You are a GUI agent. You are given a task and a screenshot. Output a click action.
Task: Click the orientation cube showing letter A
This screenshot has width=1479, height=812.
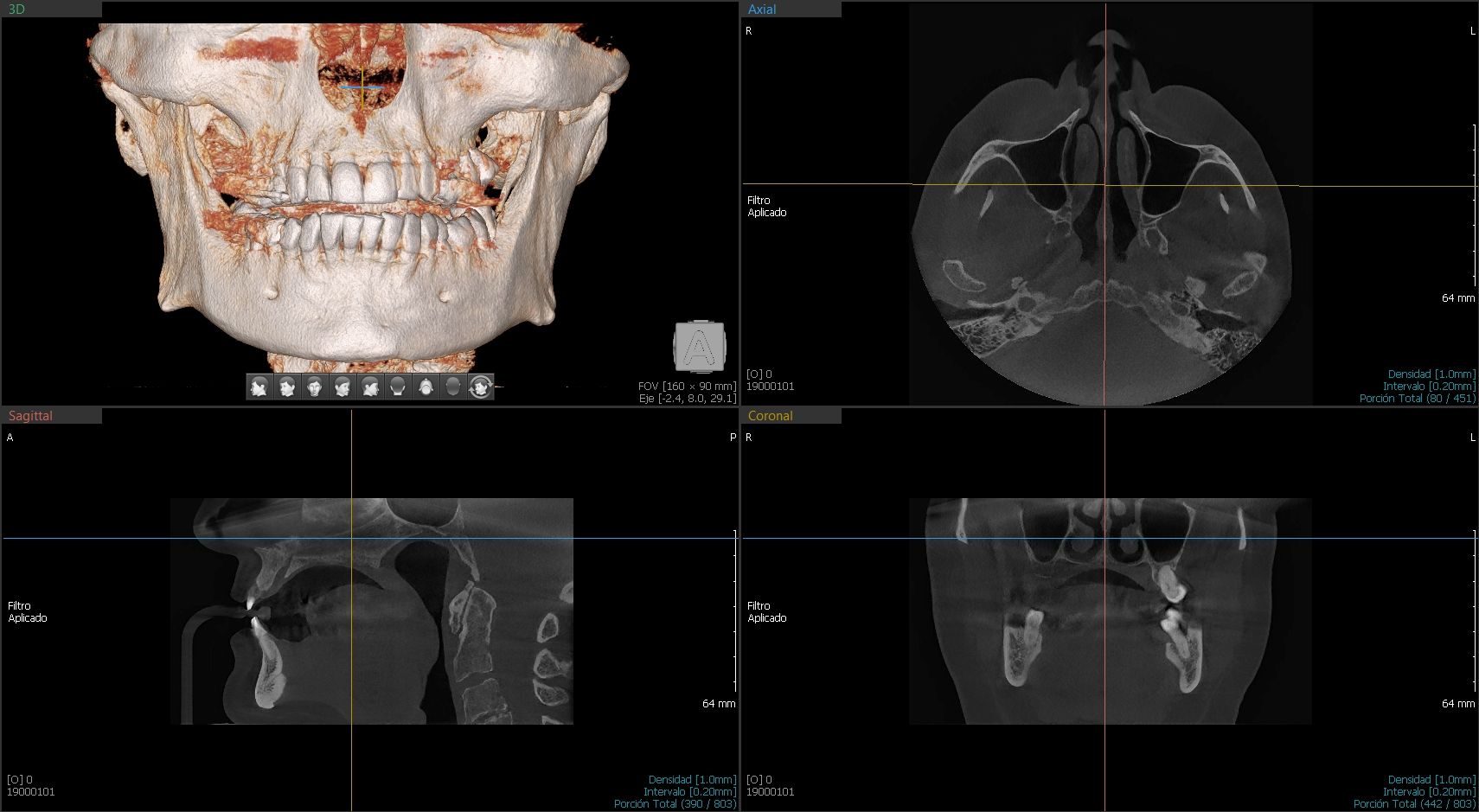tap(699, 347)
